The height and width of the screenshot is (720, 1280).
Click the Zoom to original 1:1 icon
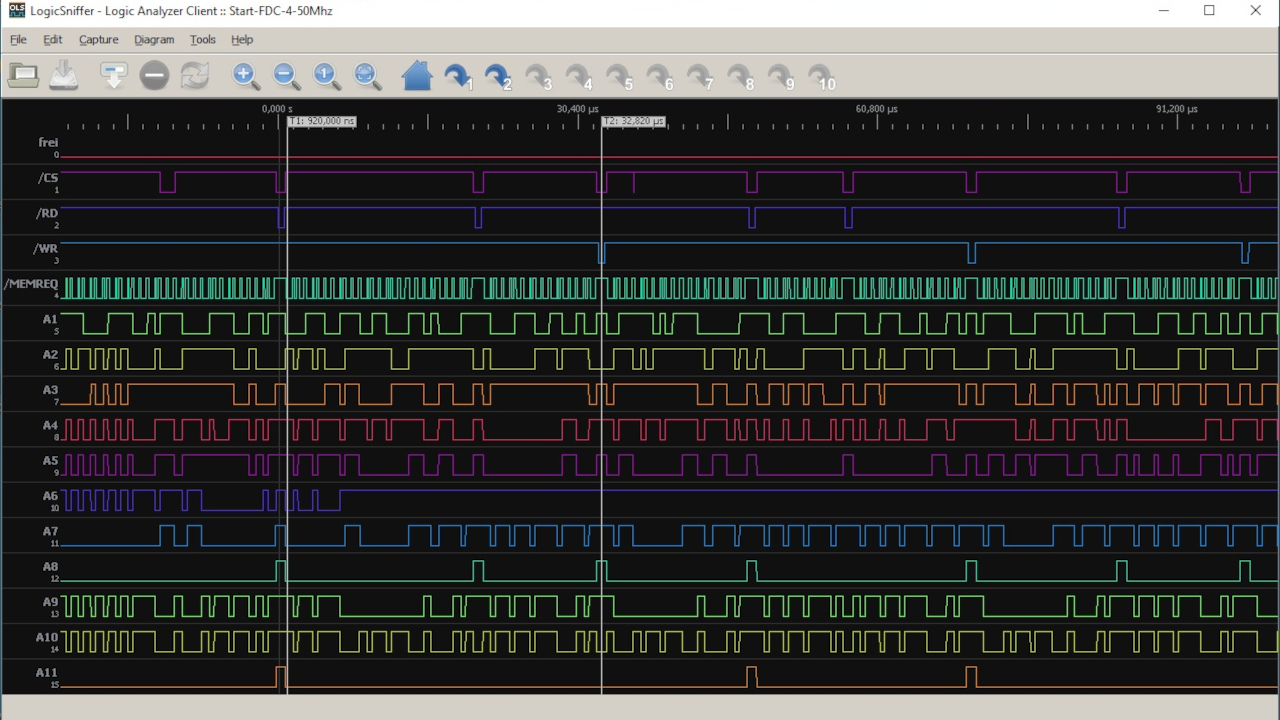click(326, 75)
